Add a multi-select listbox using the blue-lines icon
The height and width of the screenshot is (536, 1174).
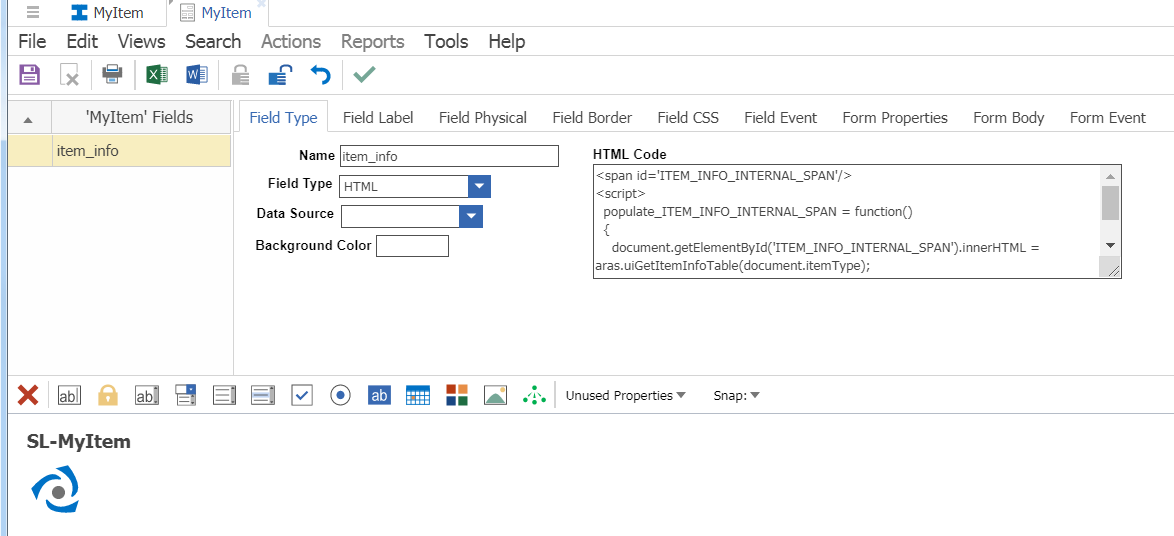(263, 395)
